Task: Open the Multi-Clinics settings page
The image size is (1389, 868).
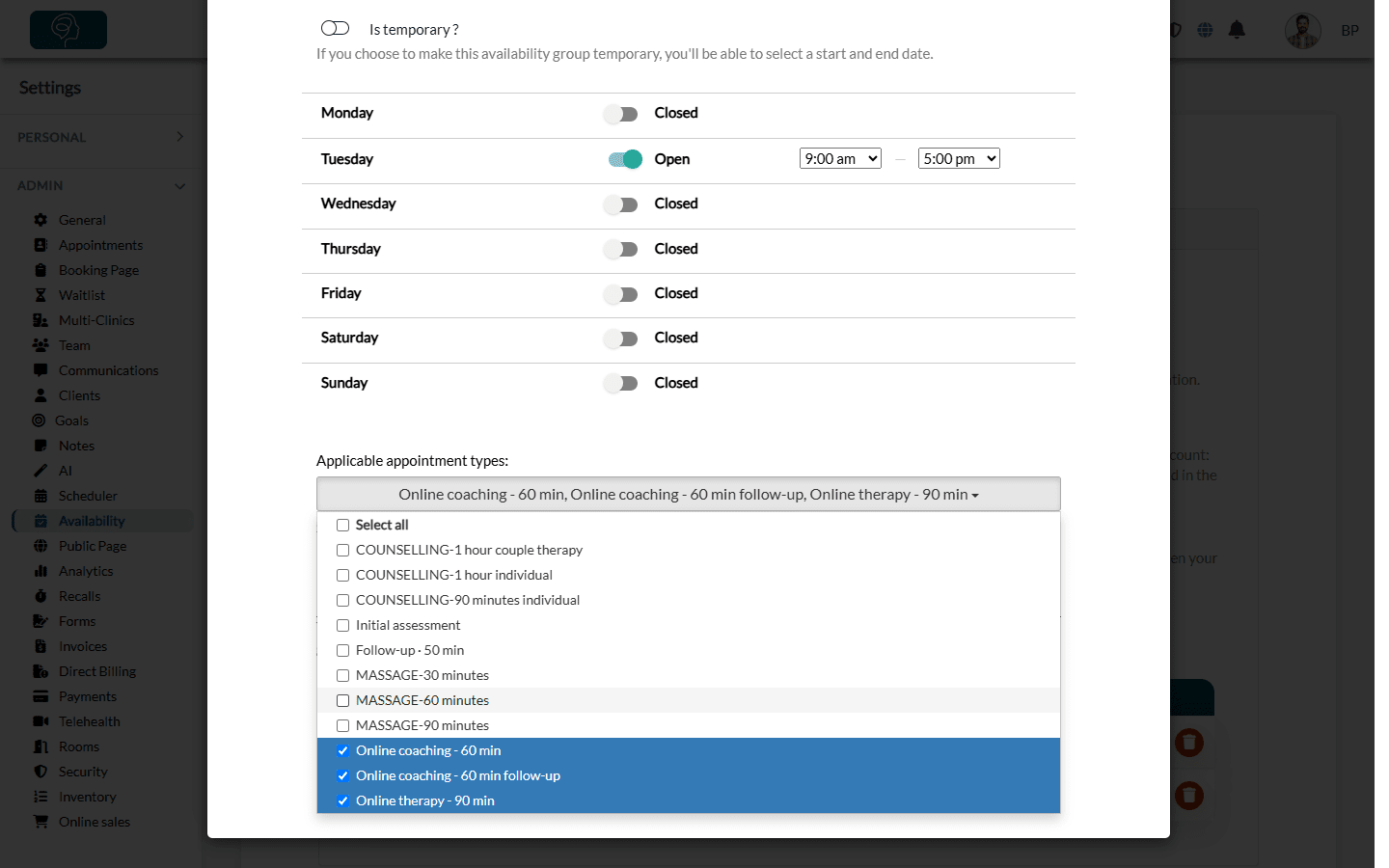Action: pos(96,320)
